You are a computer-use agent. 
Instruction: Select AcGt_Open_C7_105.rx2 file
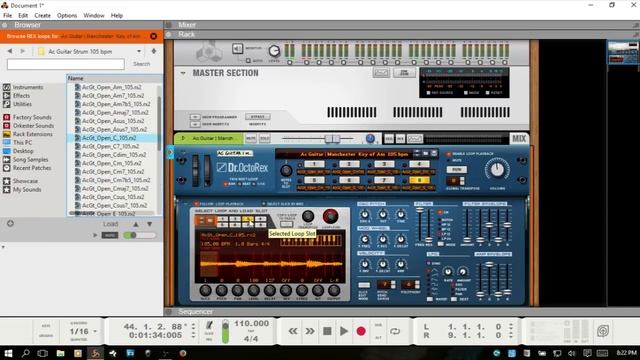pos(110,146)
